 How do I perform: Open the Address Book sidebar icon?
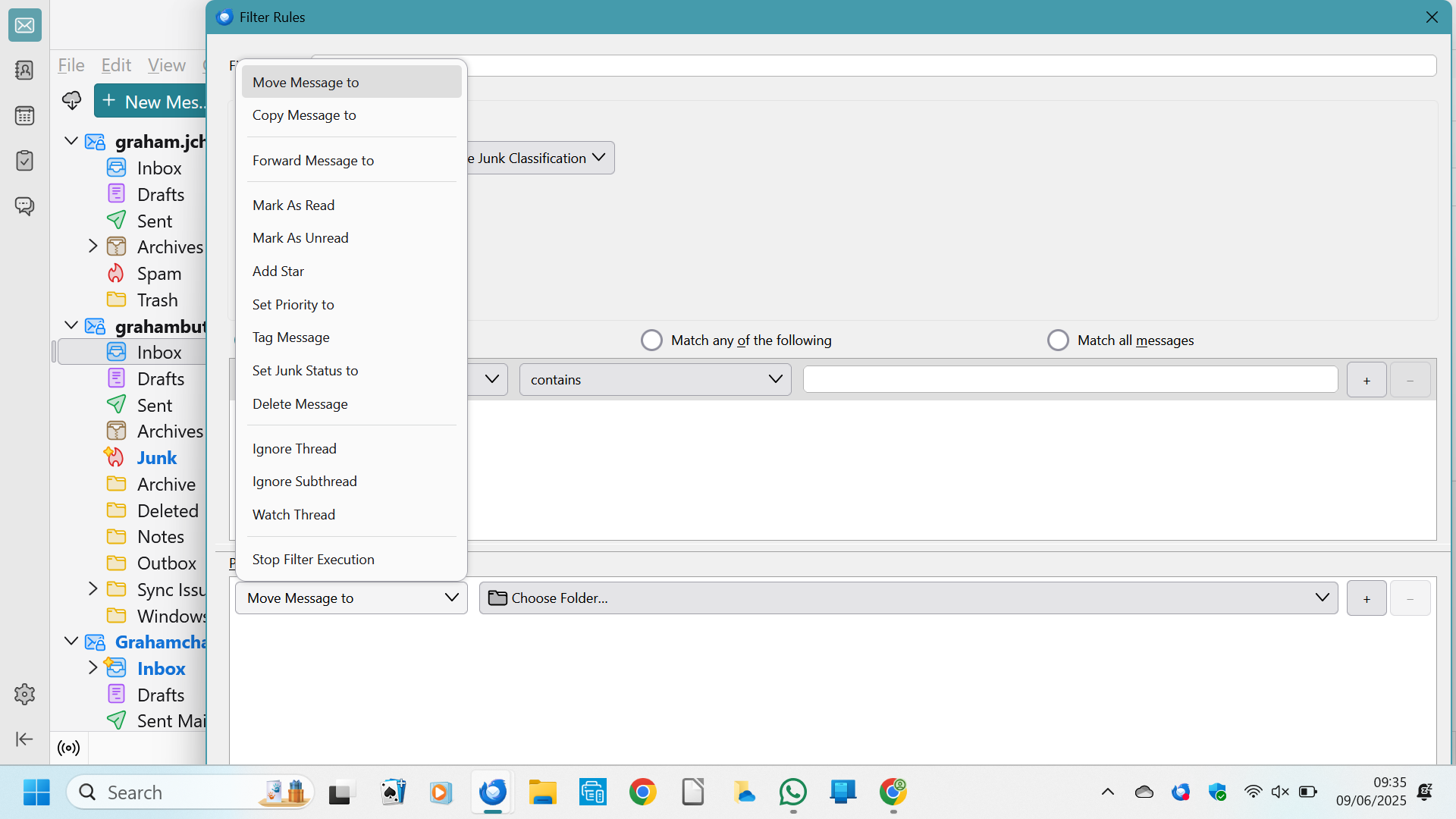pyautogui.click(x=24, y=71)
